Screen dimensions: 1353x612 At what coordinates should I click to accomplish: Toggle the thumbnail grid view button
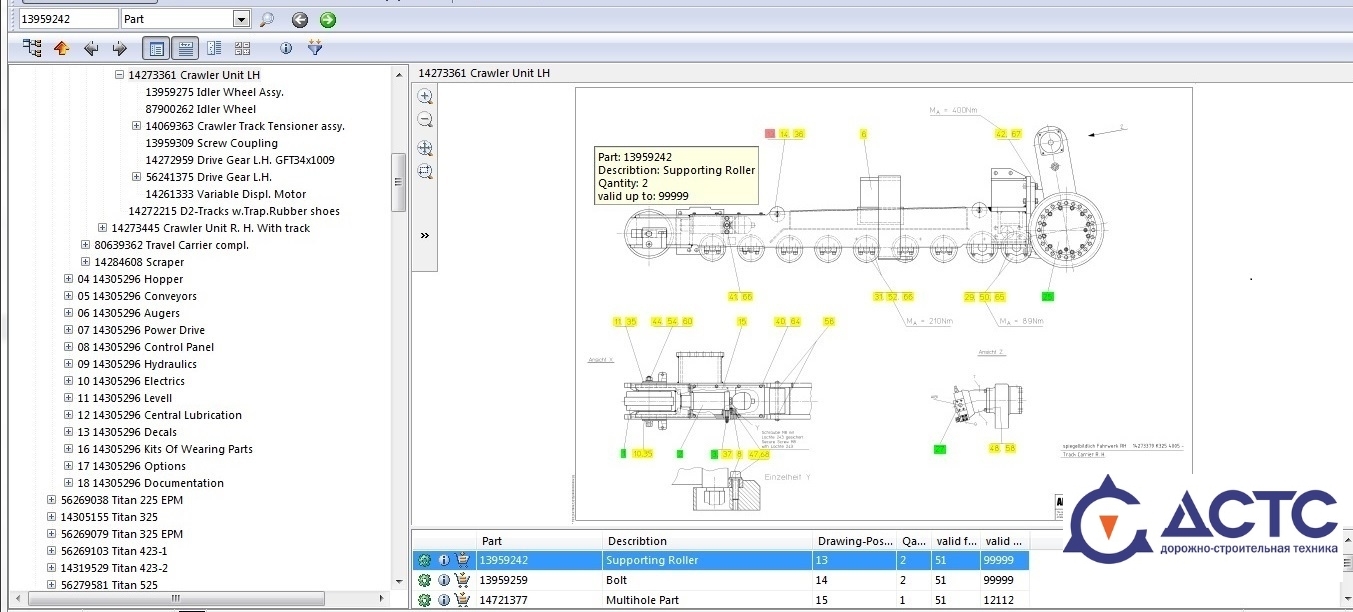pyautogui.click(x=242, y=48)
